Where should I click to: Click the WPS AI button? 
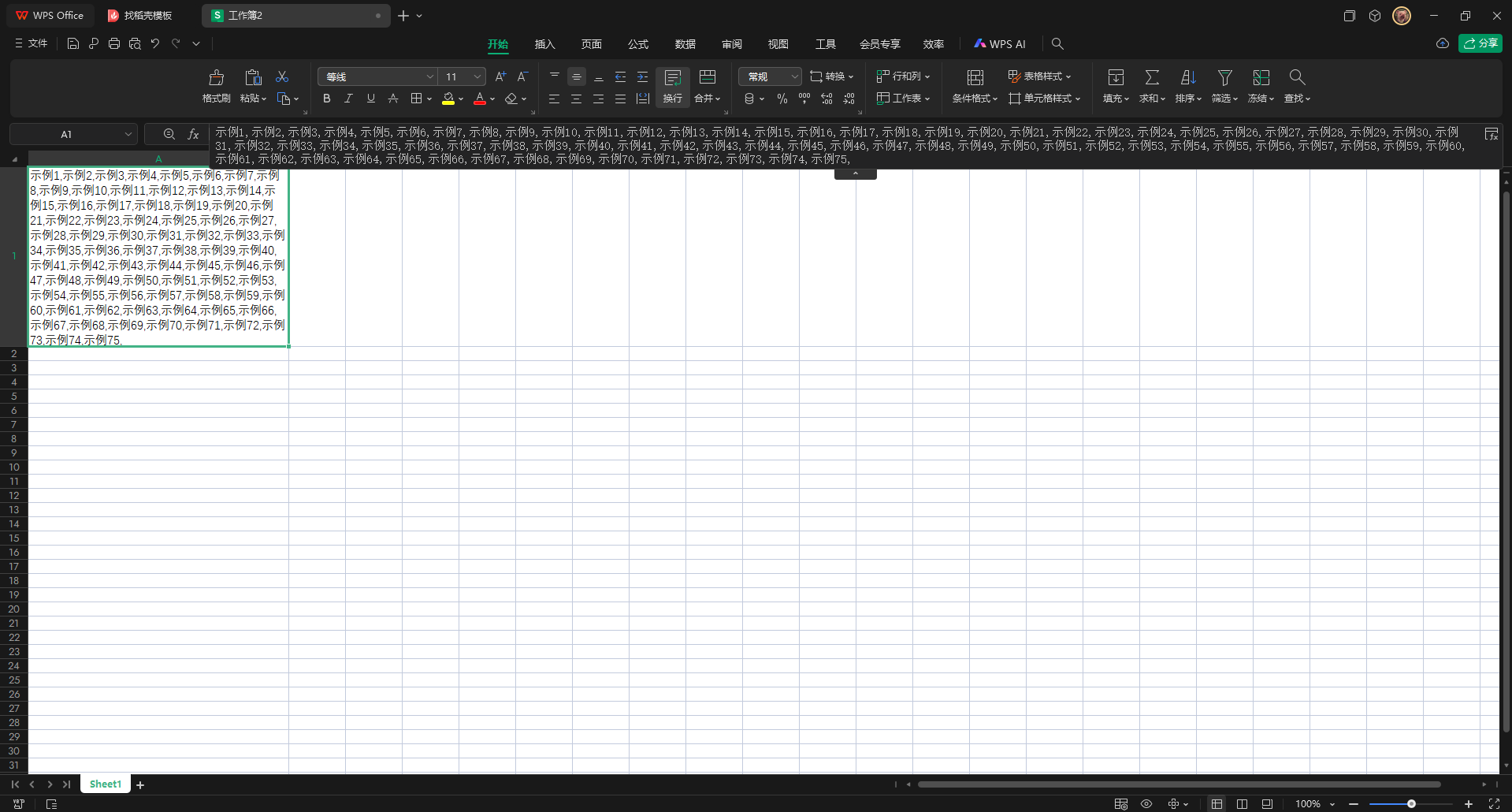tap(1000, 44)
